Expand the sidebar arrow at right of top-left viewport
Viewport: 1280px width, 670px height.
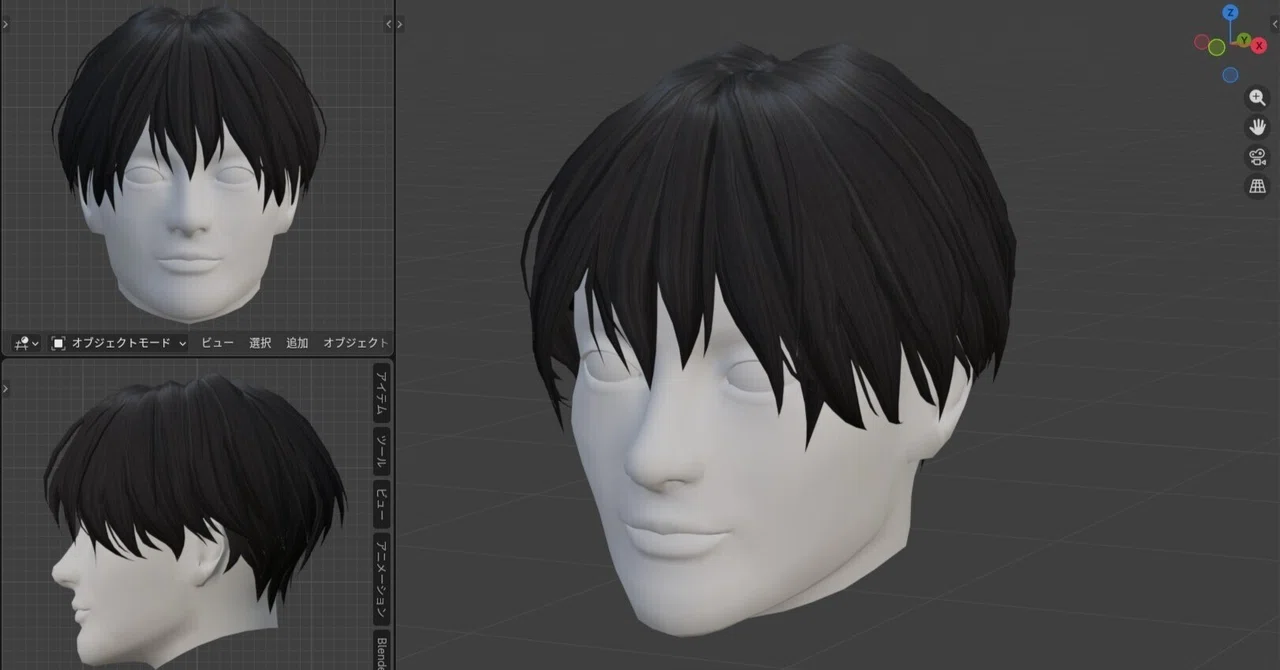[389, 24]
